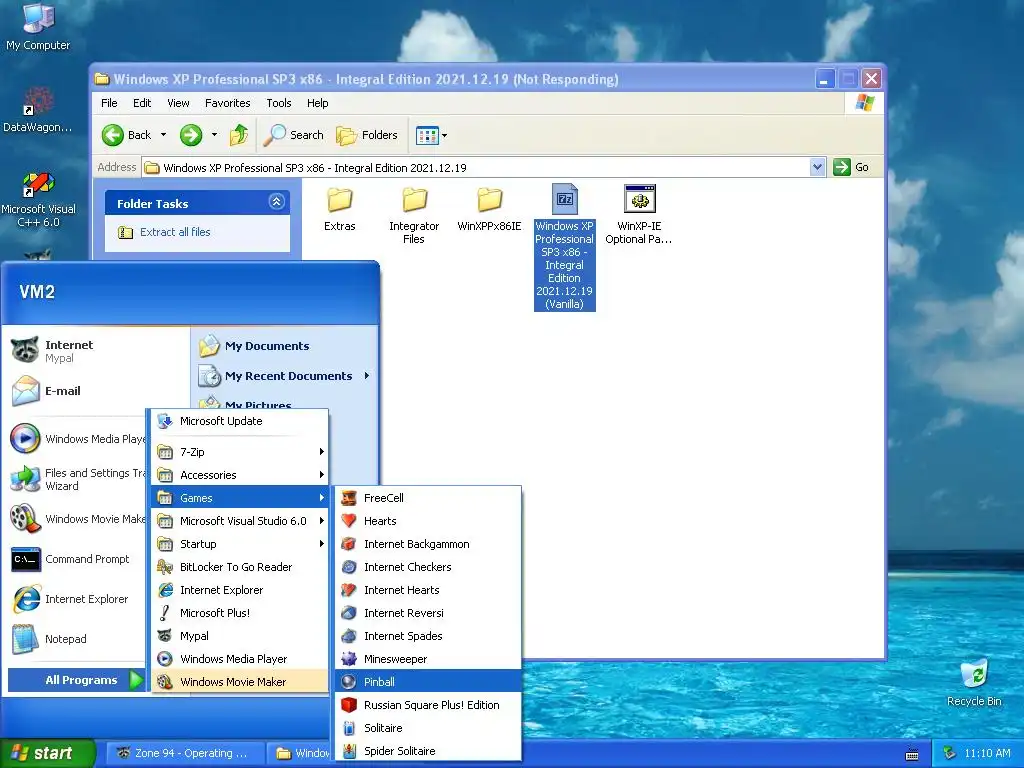Open the File menu

coord(109,103)
